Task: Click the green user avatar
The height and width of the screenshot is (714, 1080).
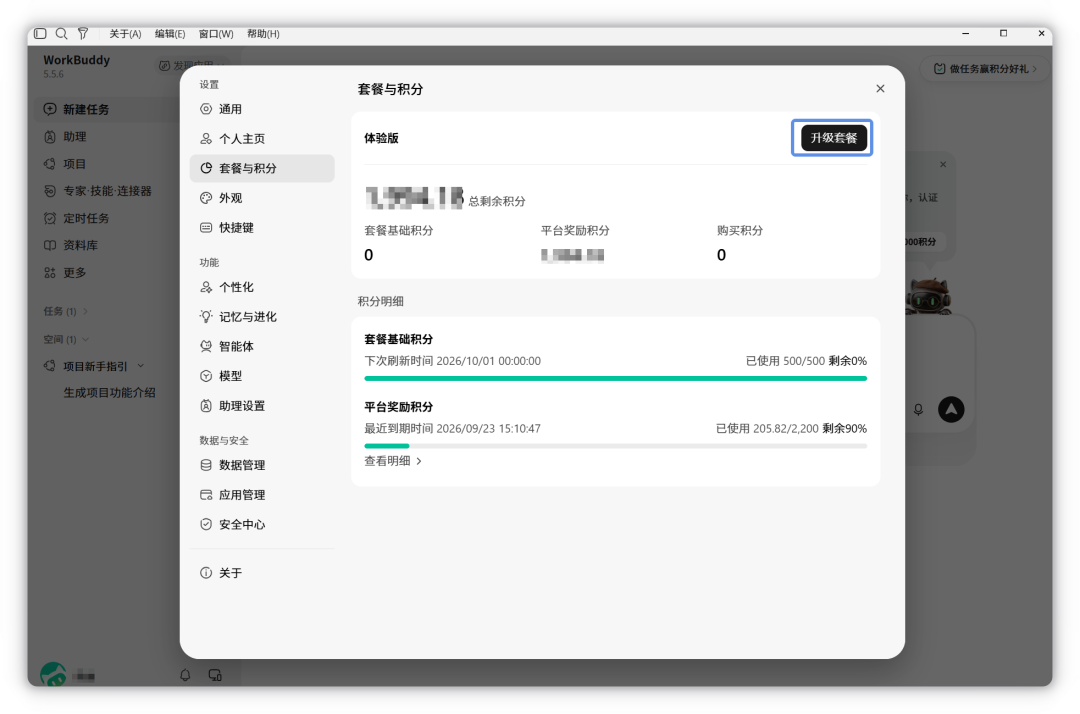Action: (x=53, y=674)
